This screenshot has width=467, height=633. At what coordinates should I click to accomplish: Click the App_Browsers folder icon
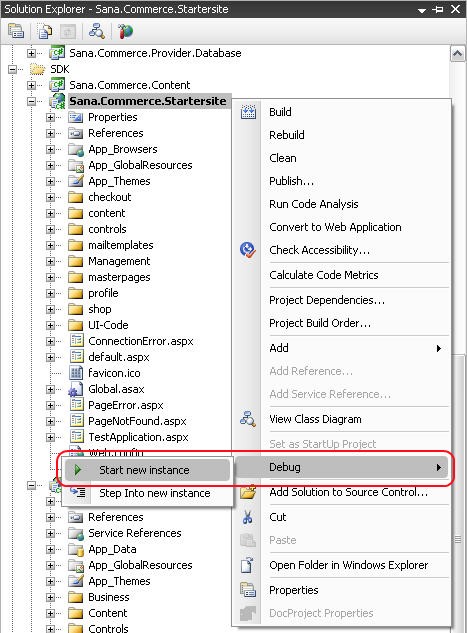(x=76, y=149)
